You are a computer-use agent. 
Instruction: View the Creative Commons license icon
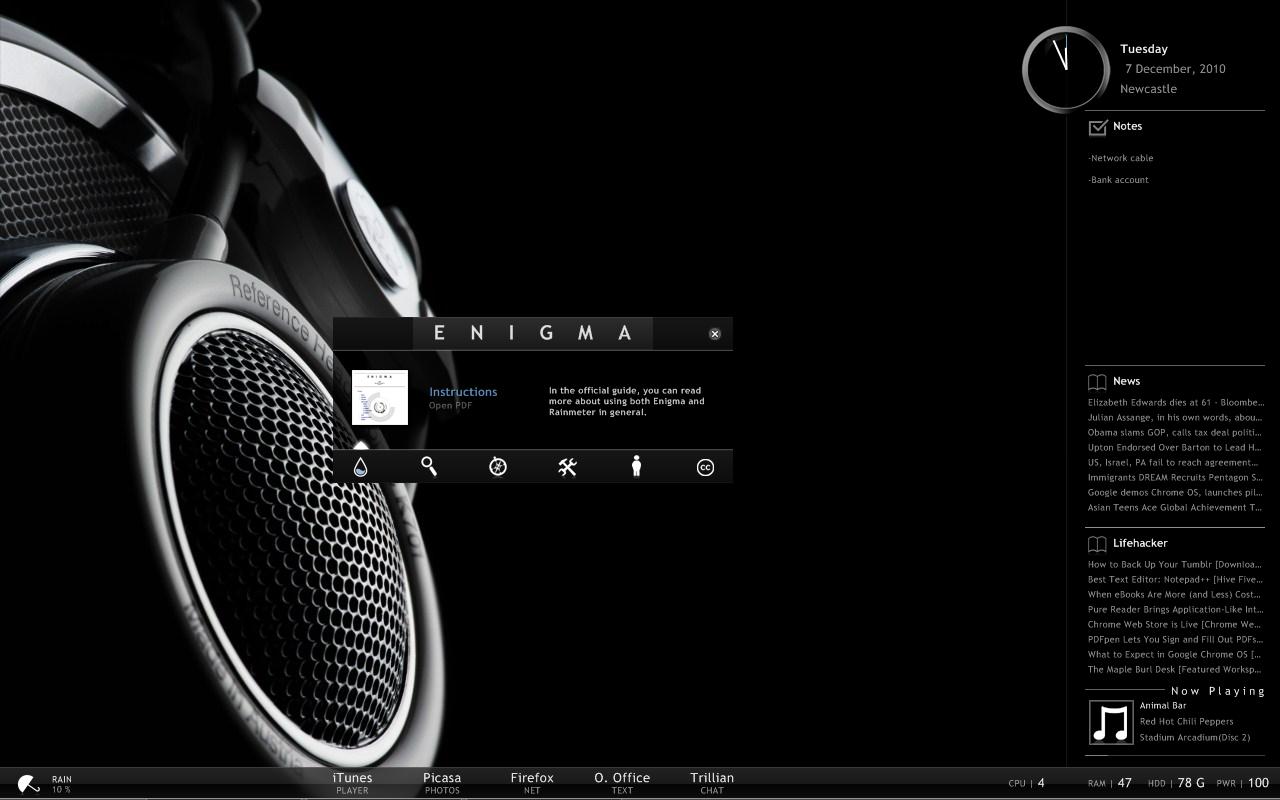[705, 466]
